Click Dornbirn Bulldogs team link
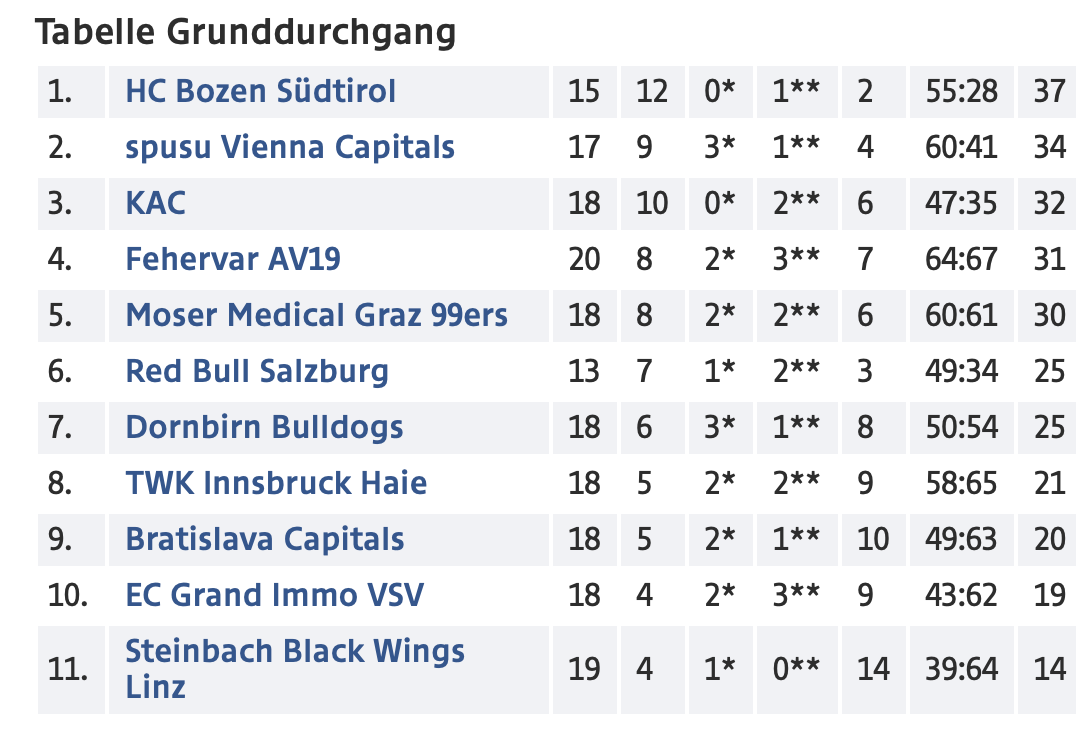The width and height of the screenshot is (1086, 734). pyautogui.click(x=264, y=428)
